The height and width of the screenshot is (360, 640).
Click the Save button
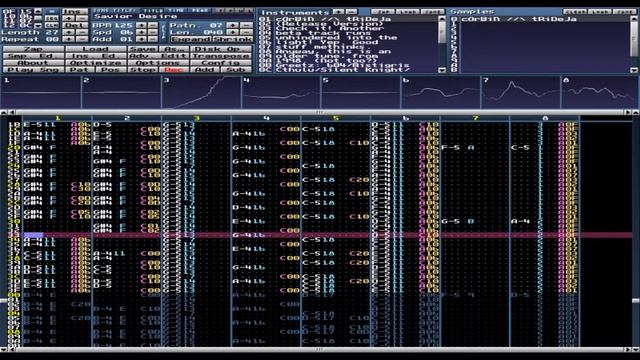[x=142, y=49]
